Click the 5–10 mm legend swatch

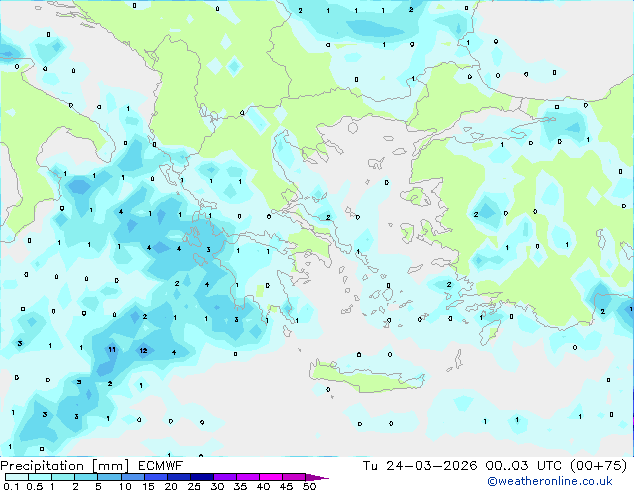109,477
